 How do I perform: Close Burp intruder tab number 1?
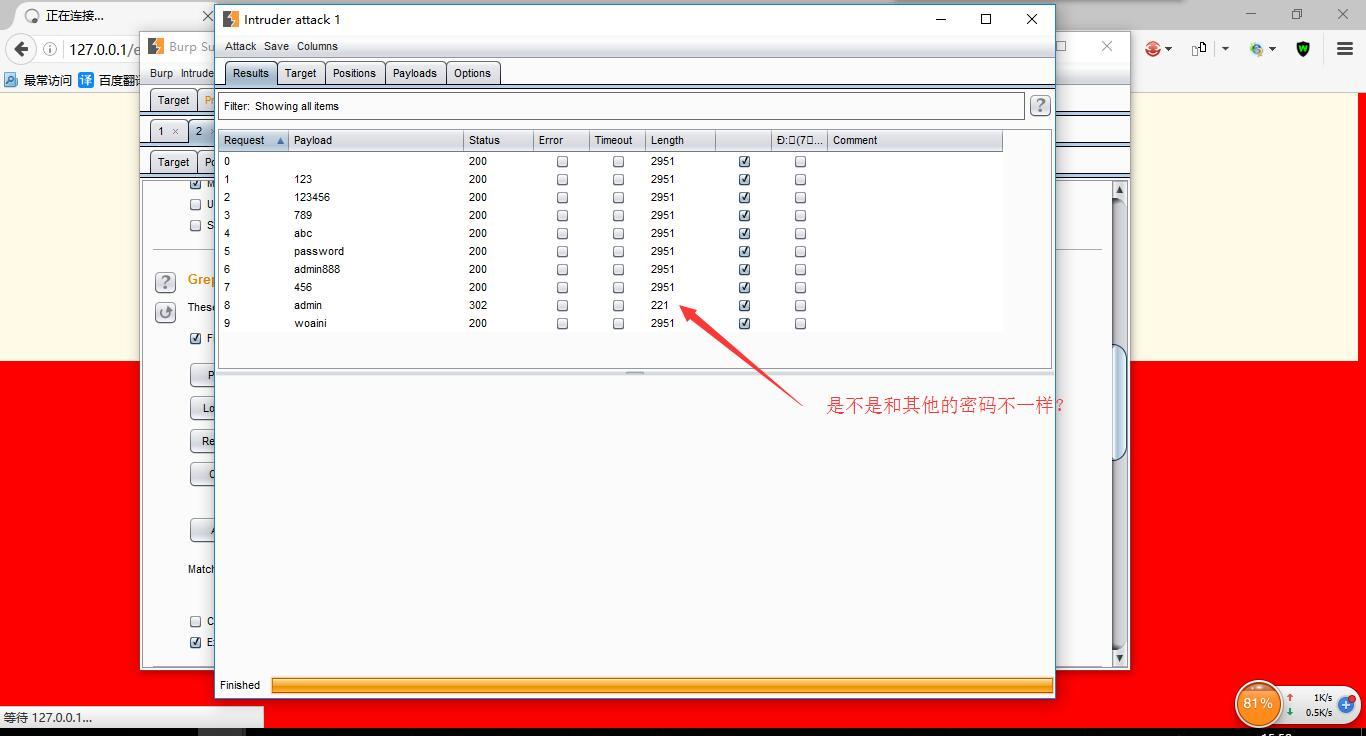(175, 131)
